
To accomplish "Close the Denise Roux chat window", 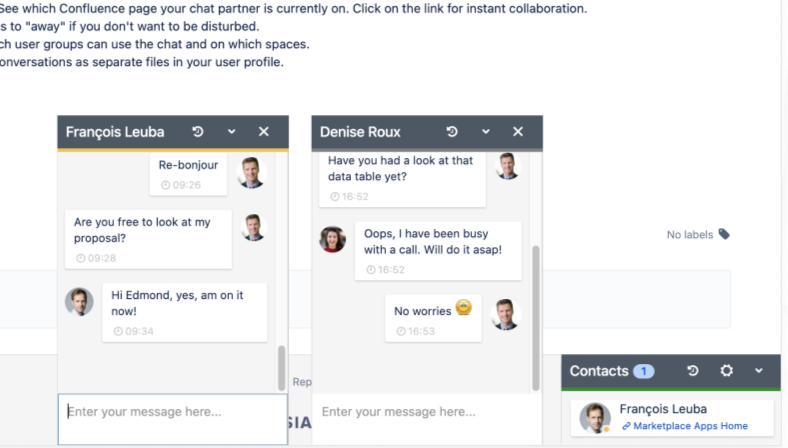I will (x=518, y=132).
